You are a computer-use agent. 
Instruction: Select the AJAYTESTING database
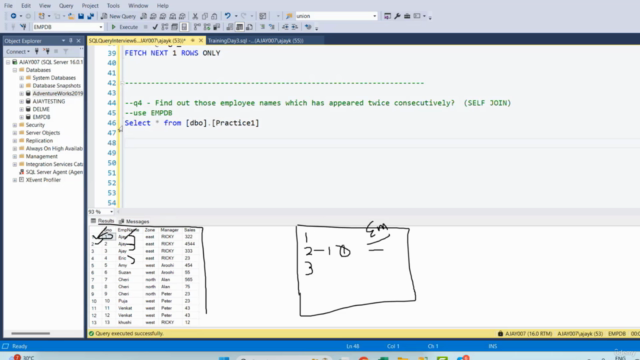[49, 102]
